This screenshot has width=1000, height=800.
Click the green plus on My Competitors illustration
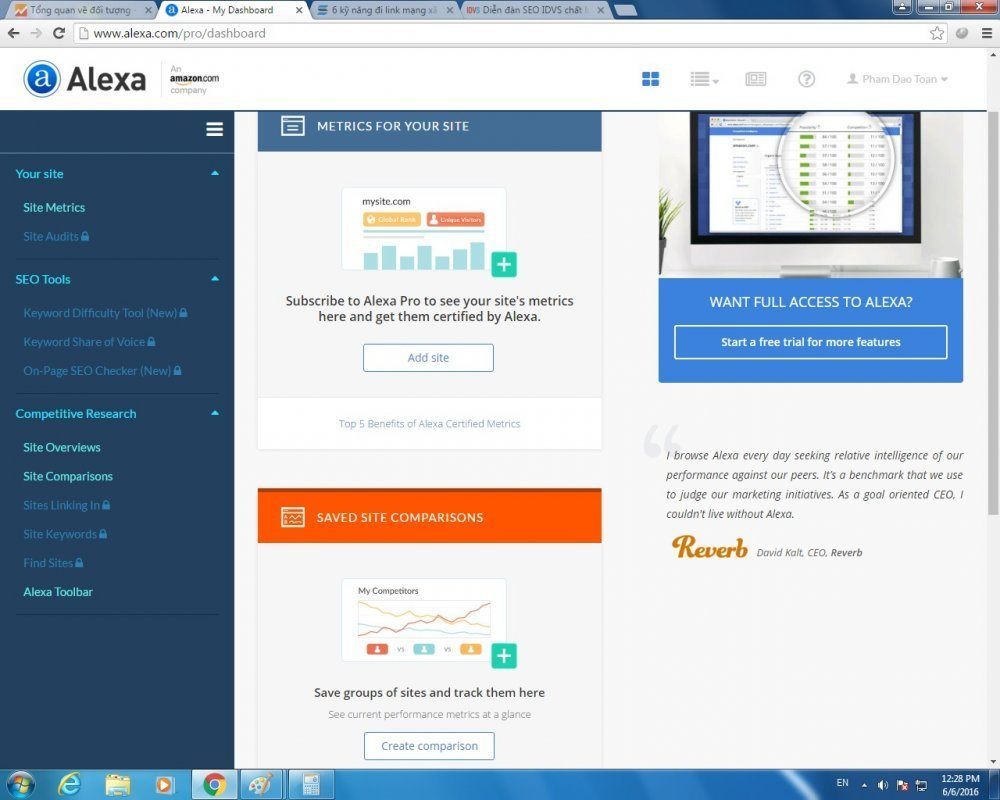pos(504,656)
